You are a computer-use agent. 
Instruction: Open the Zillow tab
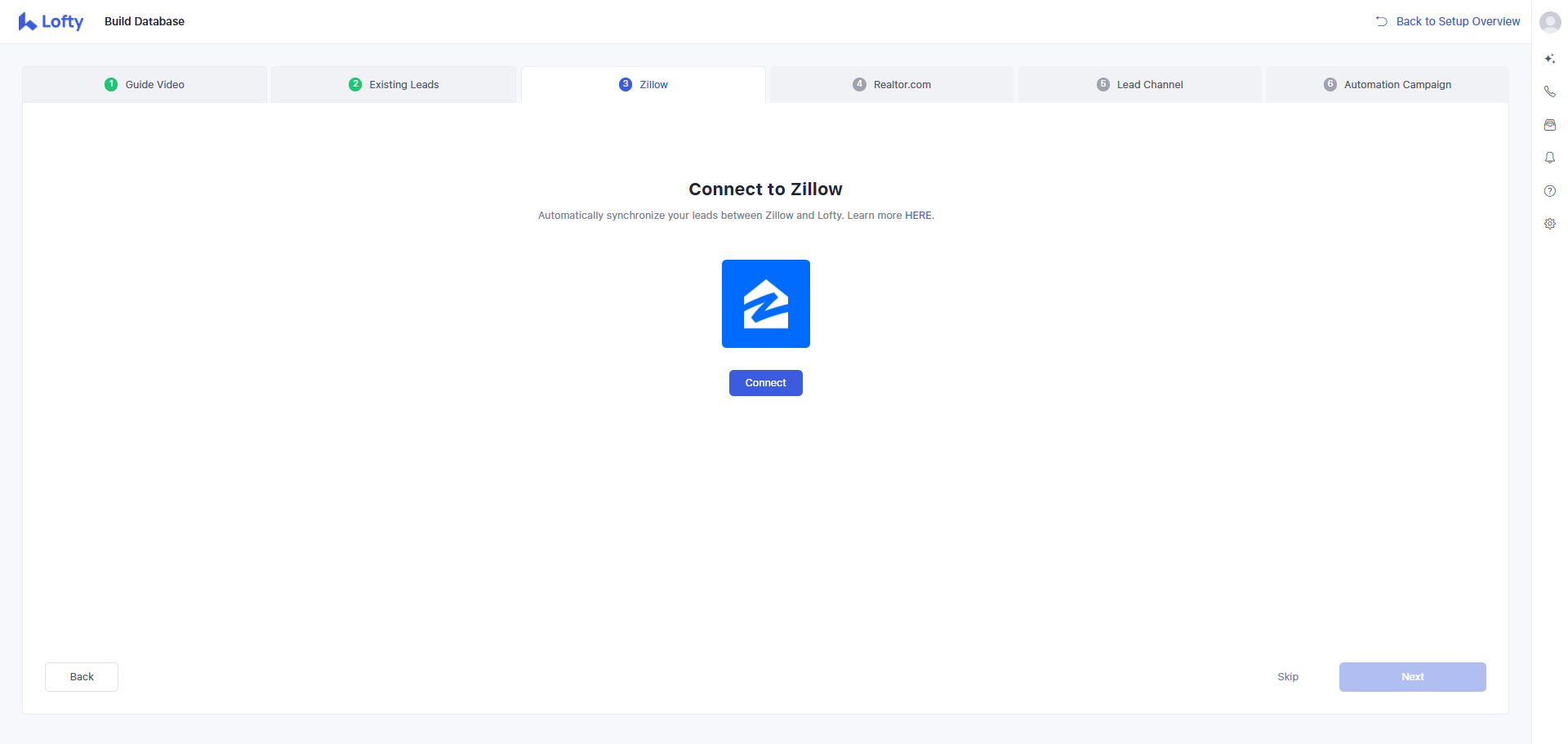click(643, 84)
